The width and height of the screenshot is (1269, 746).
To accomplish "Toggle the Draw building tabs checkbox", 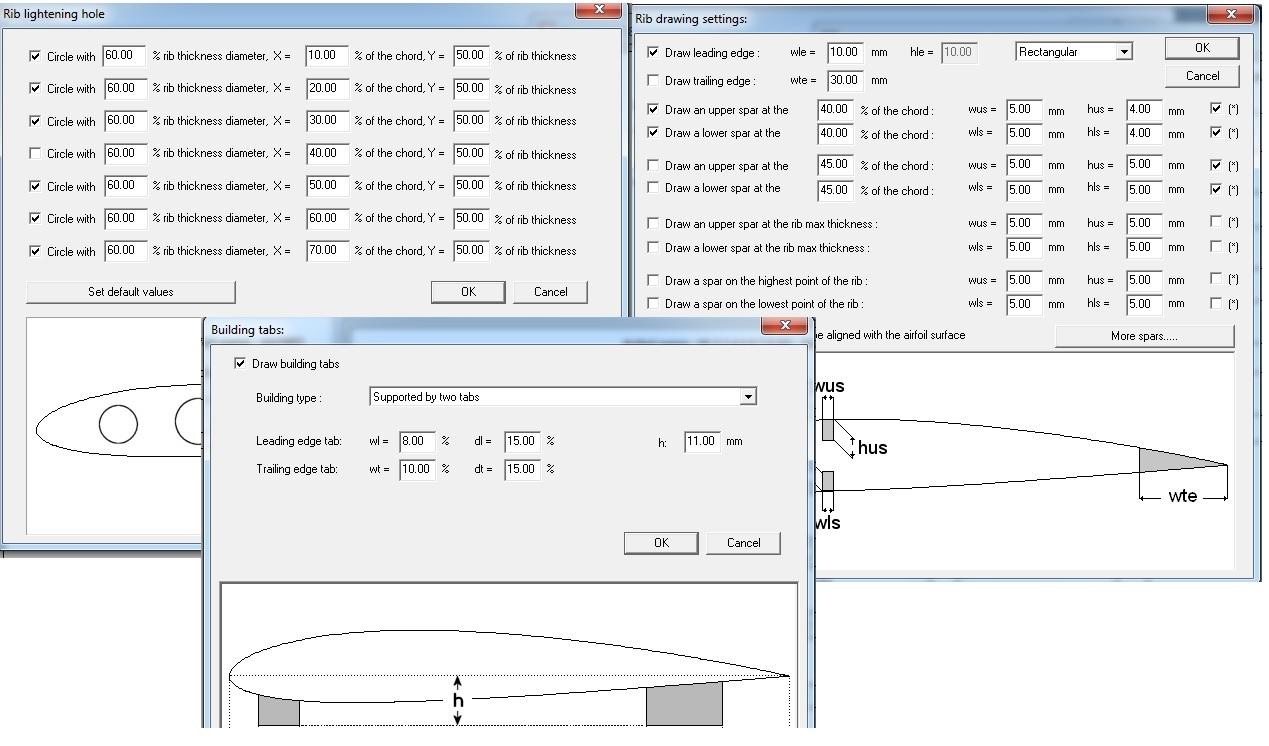I will [240, 364].
